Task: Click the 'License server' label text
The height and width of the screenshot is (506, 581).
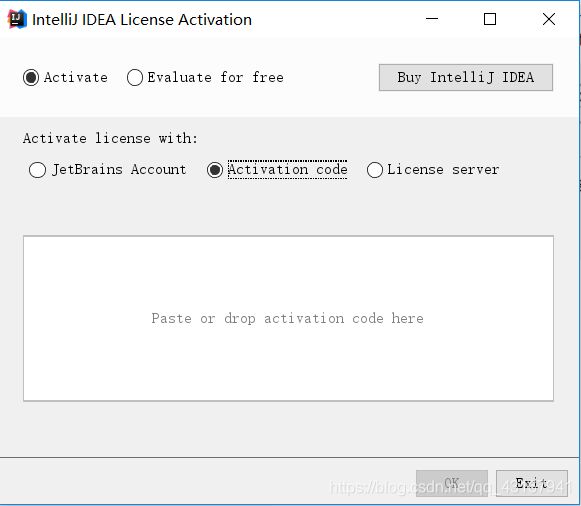Action: click(443, 170)
